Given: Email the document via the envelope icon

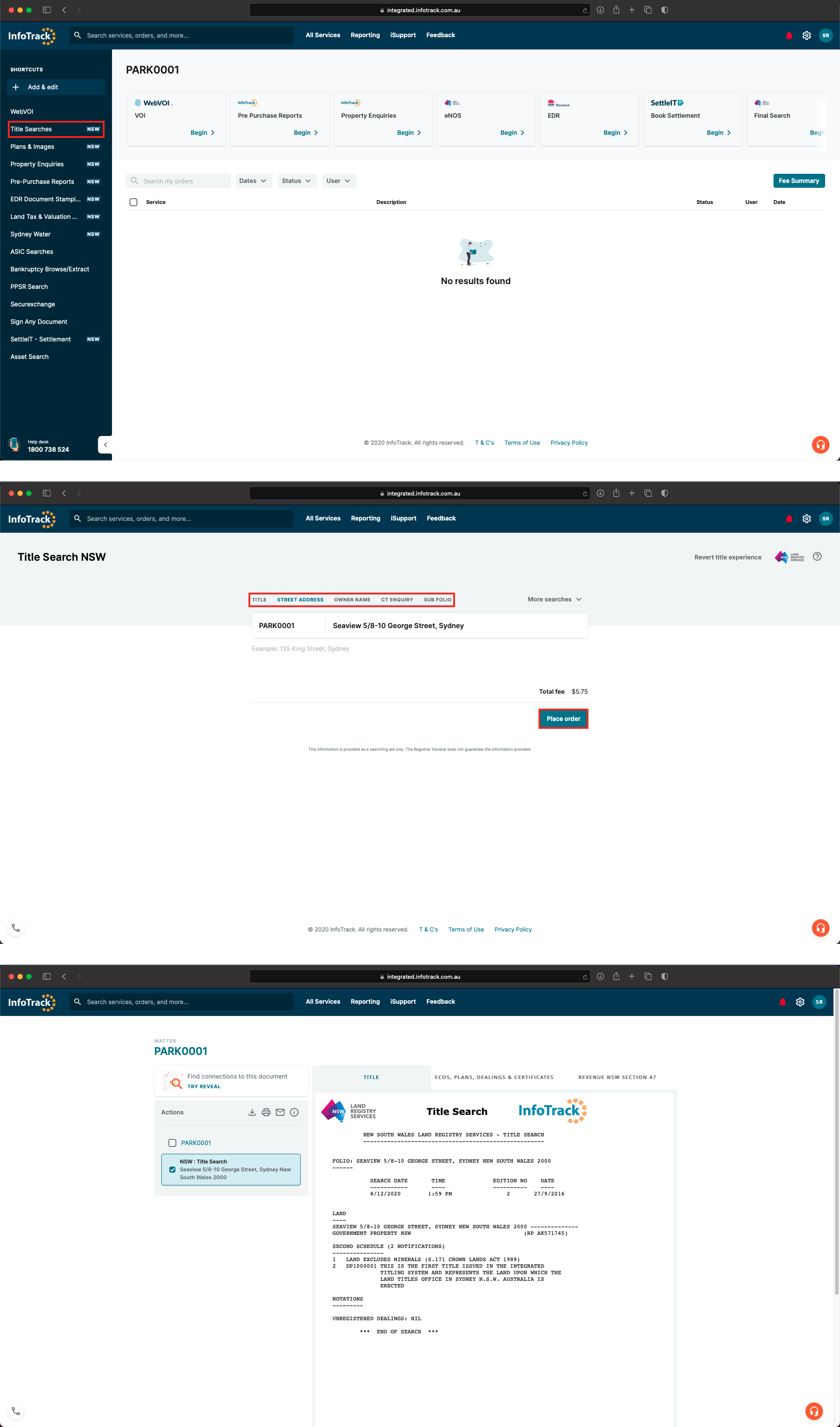Looking at the screenshot, I should coord(280,1112).
